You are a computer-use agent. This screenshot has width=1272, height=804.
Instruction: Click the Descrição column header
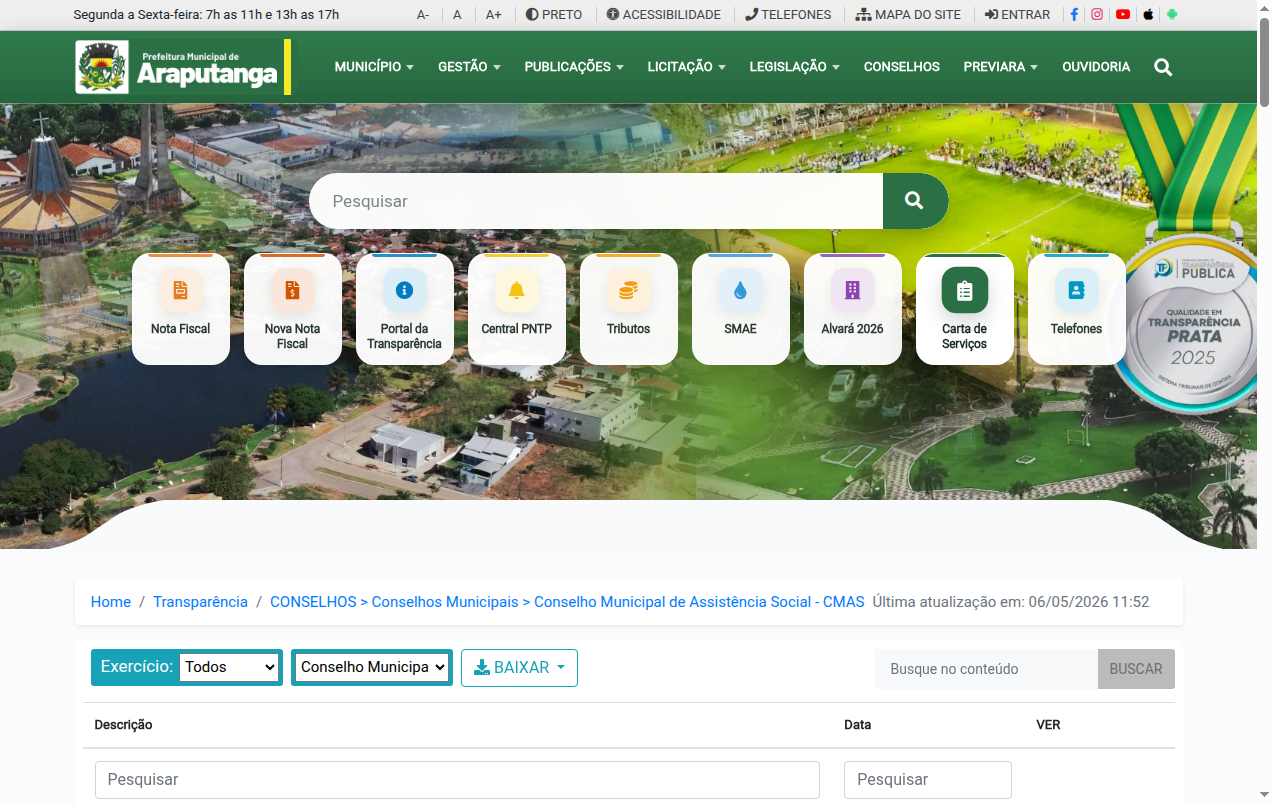coord(123,725)
